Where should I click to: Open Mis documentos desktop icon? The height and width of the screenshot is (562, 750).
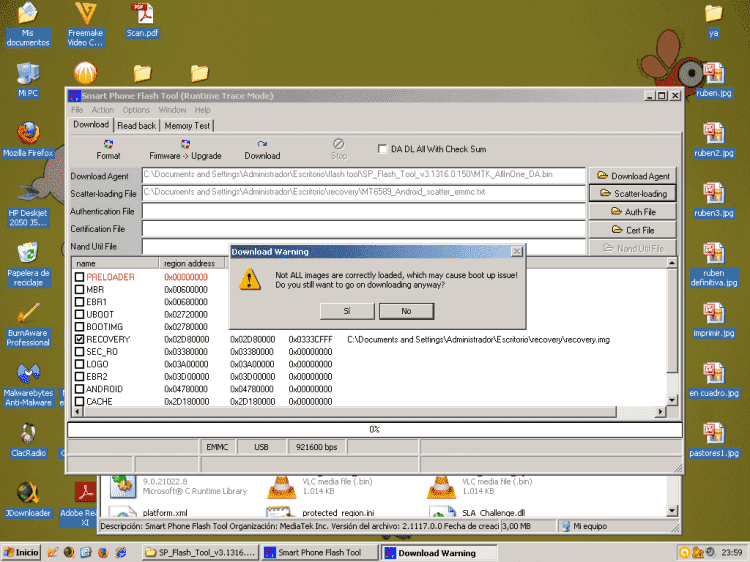click(28, 24)
